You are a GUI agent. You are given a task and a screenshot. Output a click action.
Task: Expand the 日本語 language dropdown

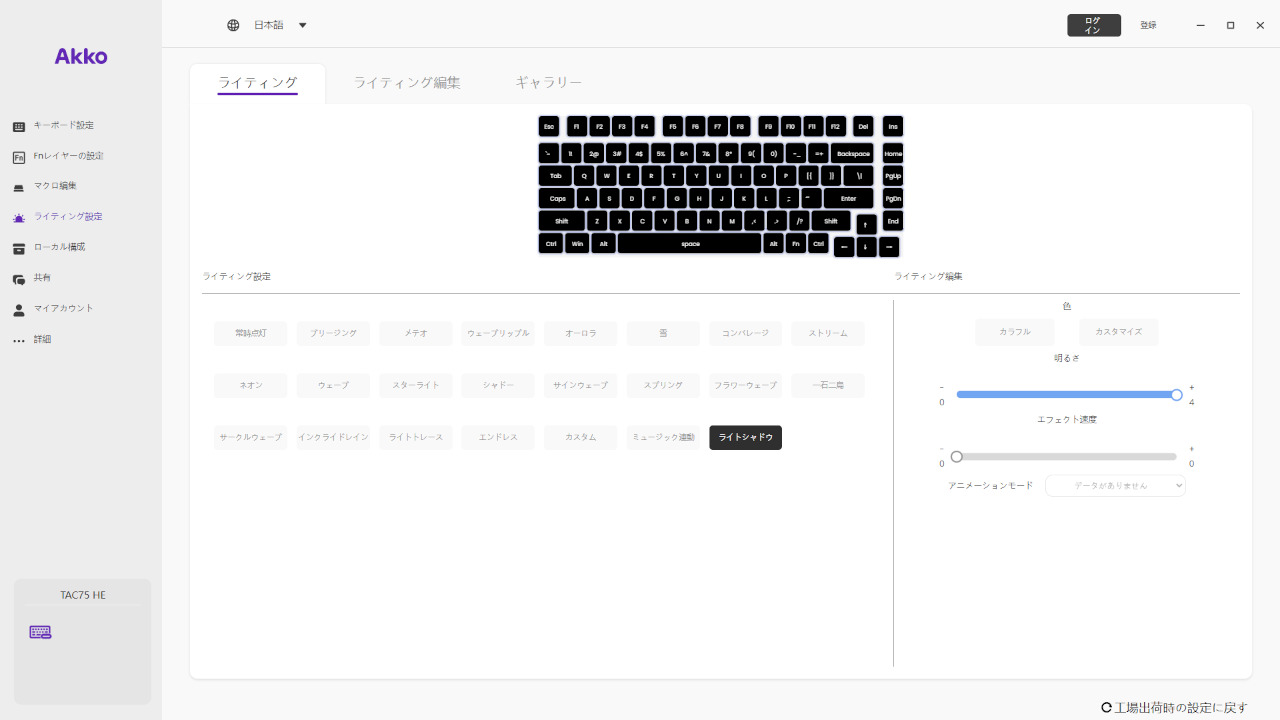tap(302, 25)
